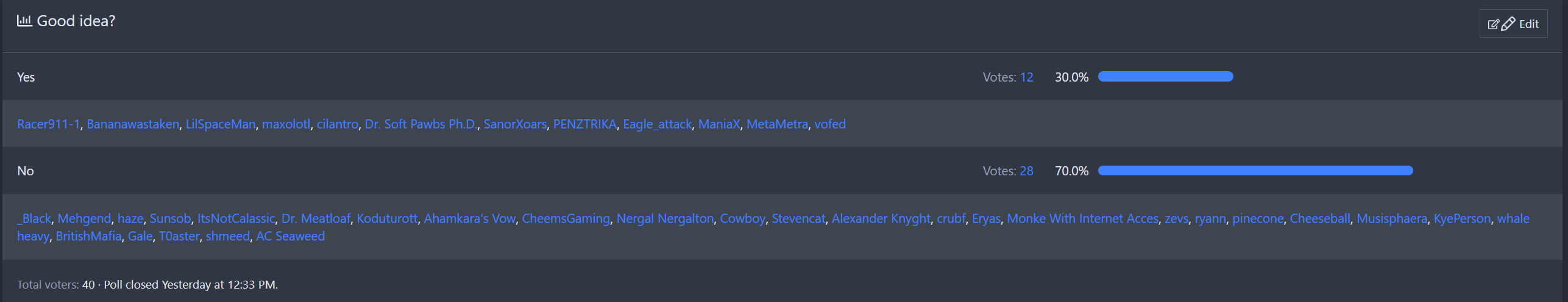This screenshot has height=302, width=1568.
Task: Visit Nergal Nergalton's profile
Action: pyautogui.click(x=664, y=219)
